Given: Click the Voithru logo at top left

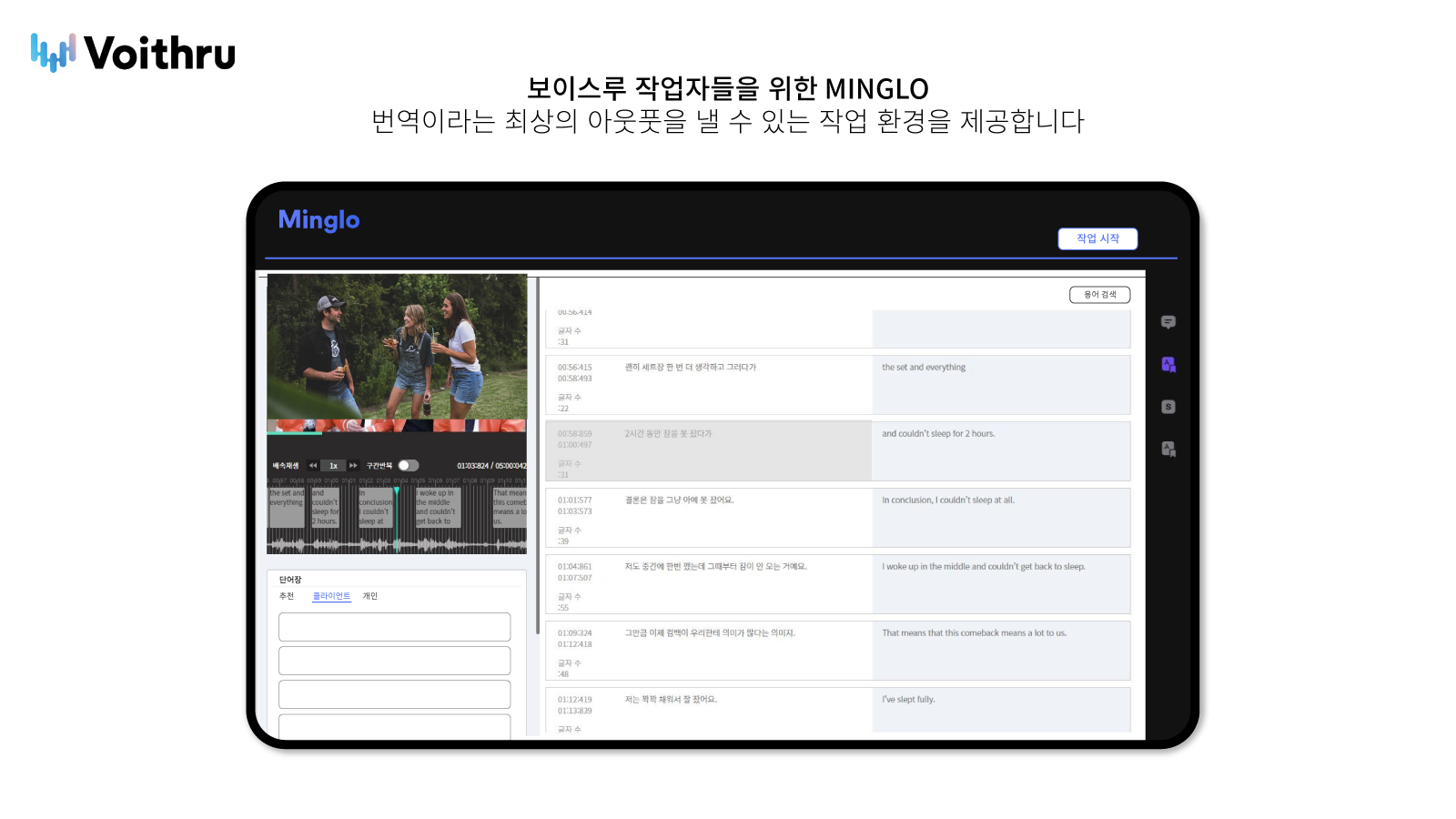Looking at the screenshot, I should pyautogui.click(x=133, y=53).
